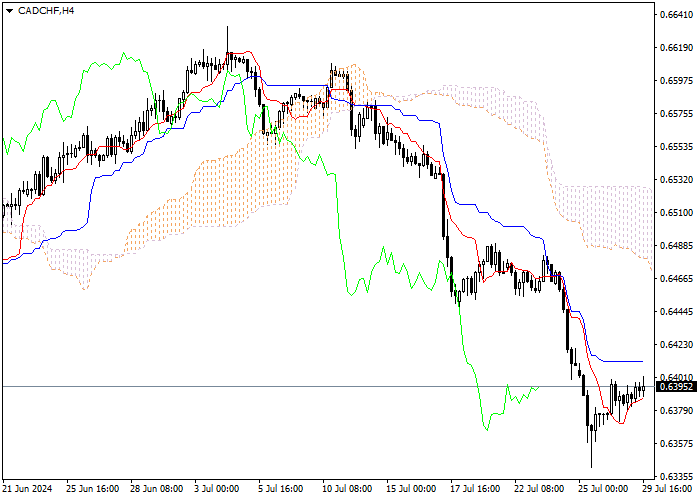
Task: Click time axis label 29 Jul 16:00
Action: [x=668, y=489]
